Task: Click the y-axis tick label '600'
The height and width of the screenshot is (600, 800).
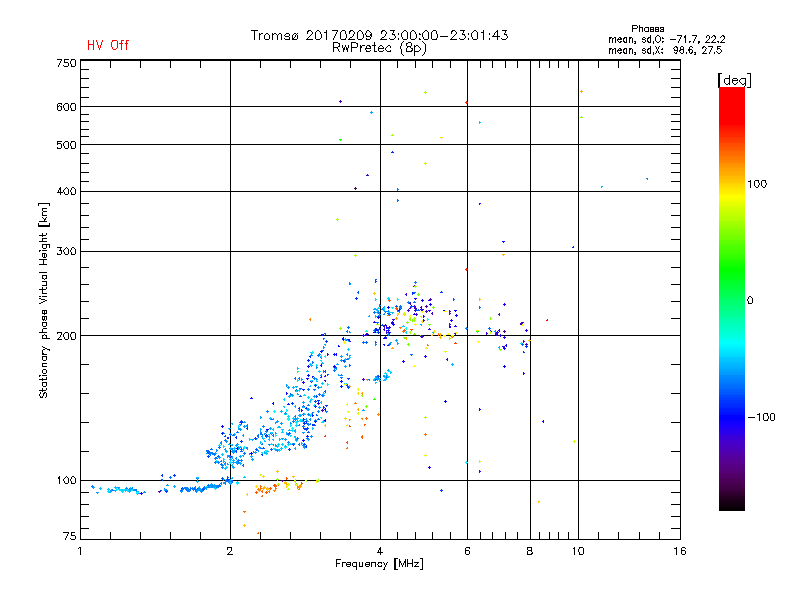Action: click(x=66, y=107)
